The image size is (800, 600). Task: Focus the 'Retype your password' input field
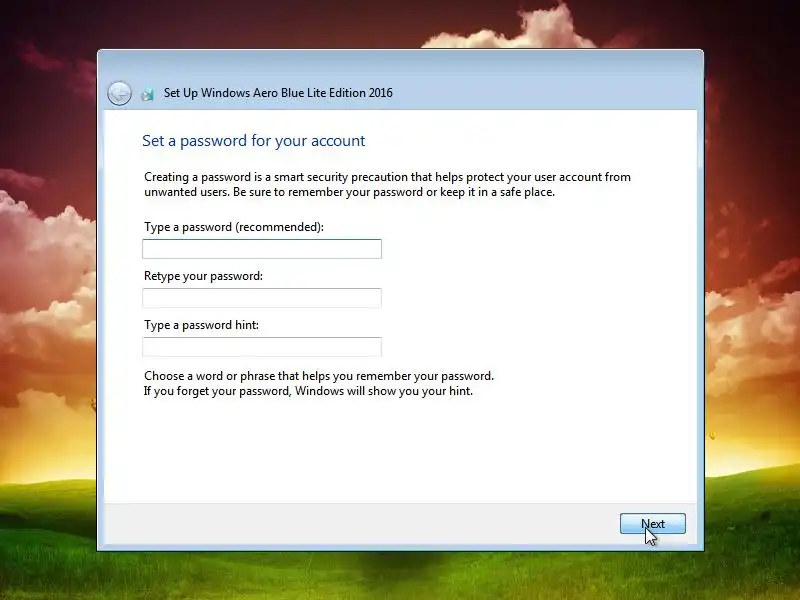(x=262, y=298)
